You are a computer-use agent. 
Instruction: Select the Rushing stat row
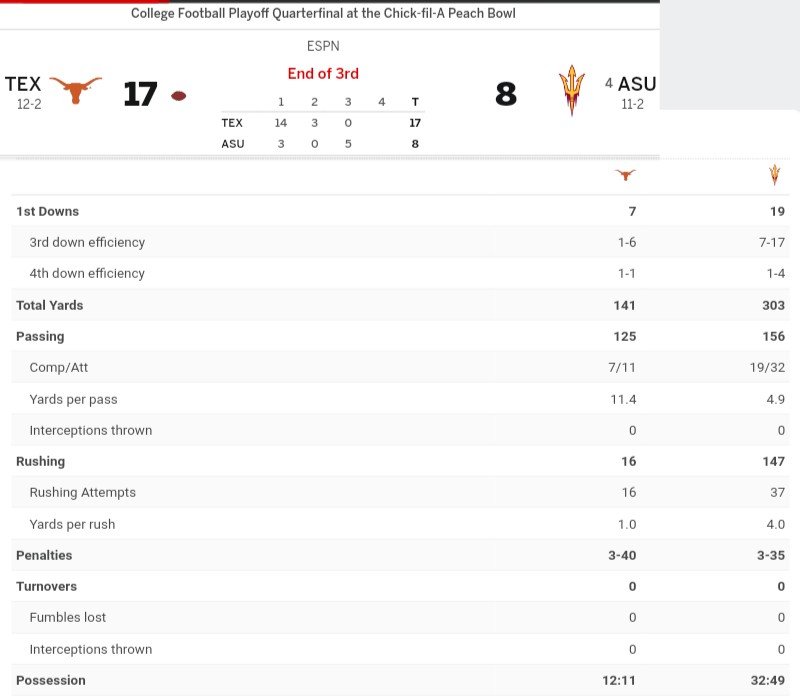coord(400,461)
